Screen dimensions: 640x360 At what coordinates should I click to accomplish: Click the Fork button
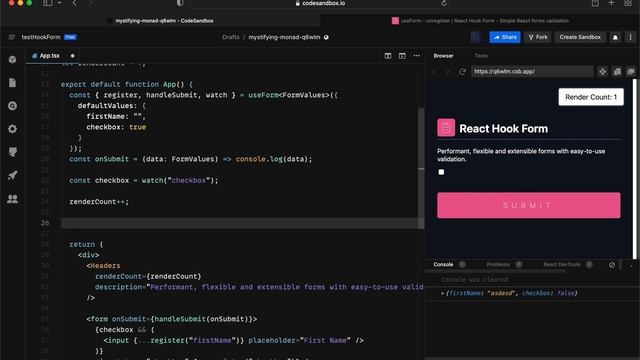[538, 37]
